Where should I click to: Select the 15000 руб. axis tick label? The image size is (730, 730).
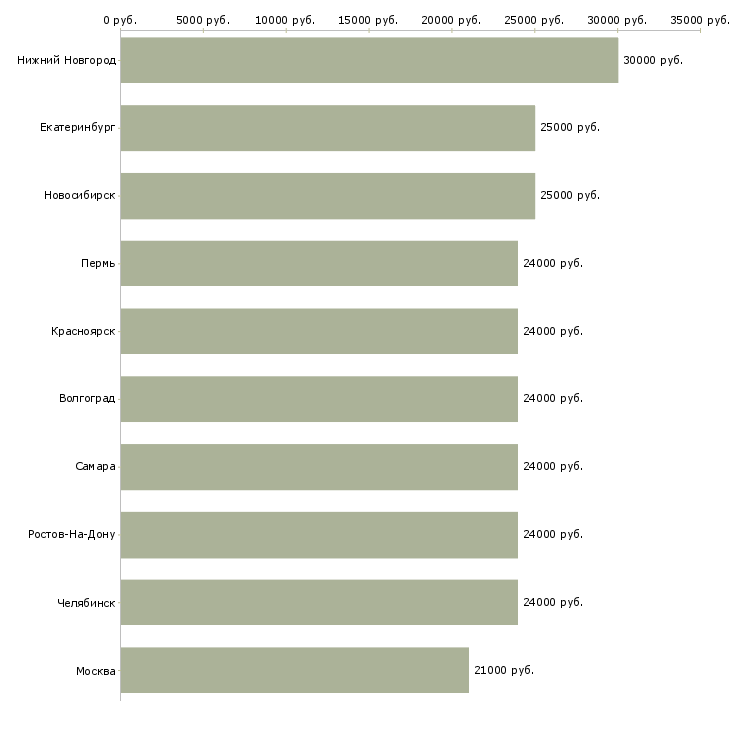(x=368, y=20)
